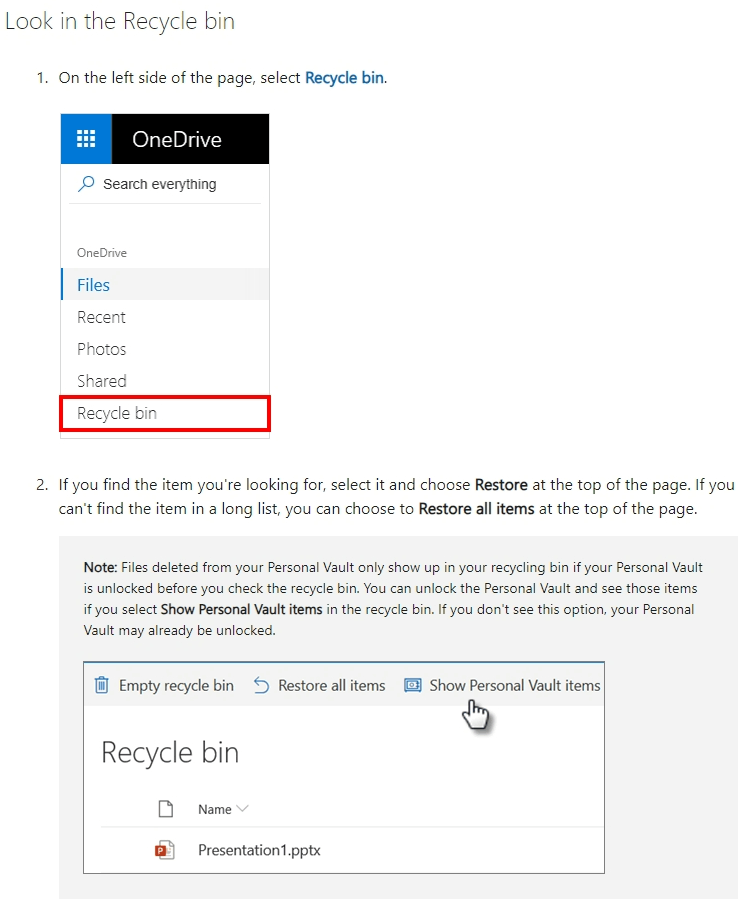This screenshot has height=905, width=738.
Task: Select Recent in the OneDrive sidebar
Action: [x=165, y=317]
